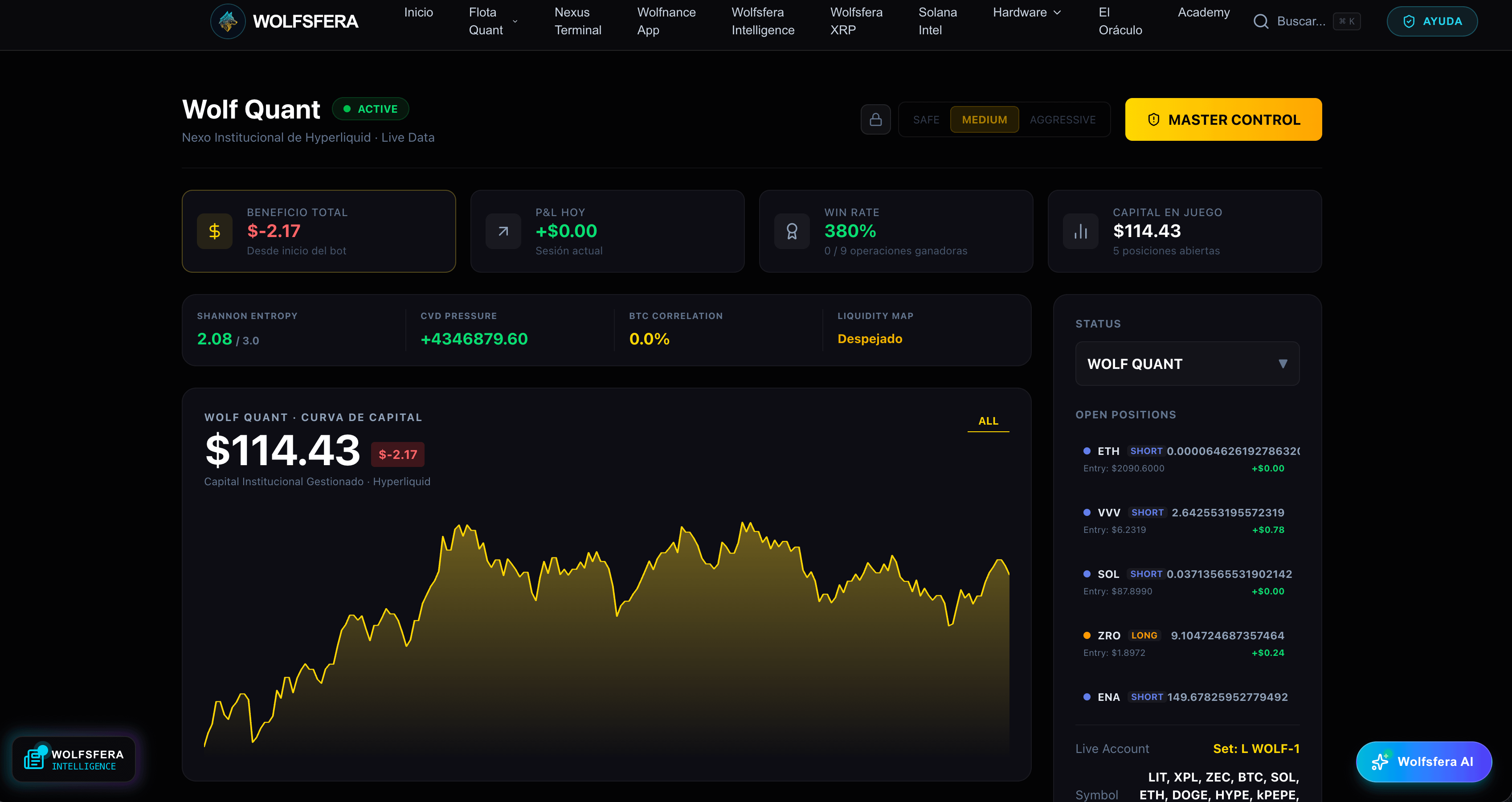
Task: Select the MEDIUM risk mode
Action: 984,120
